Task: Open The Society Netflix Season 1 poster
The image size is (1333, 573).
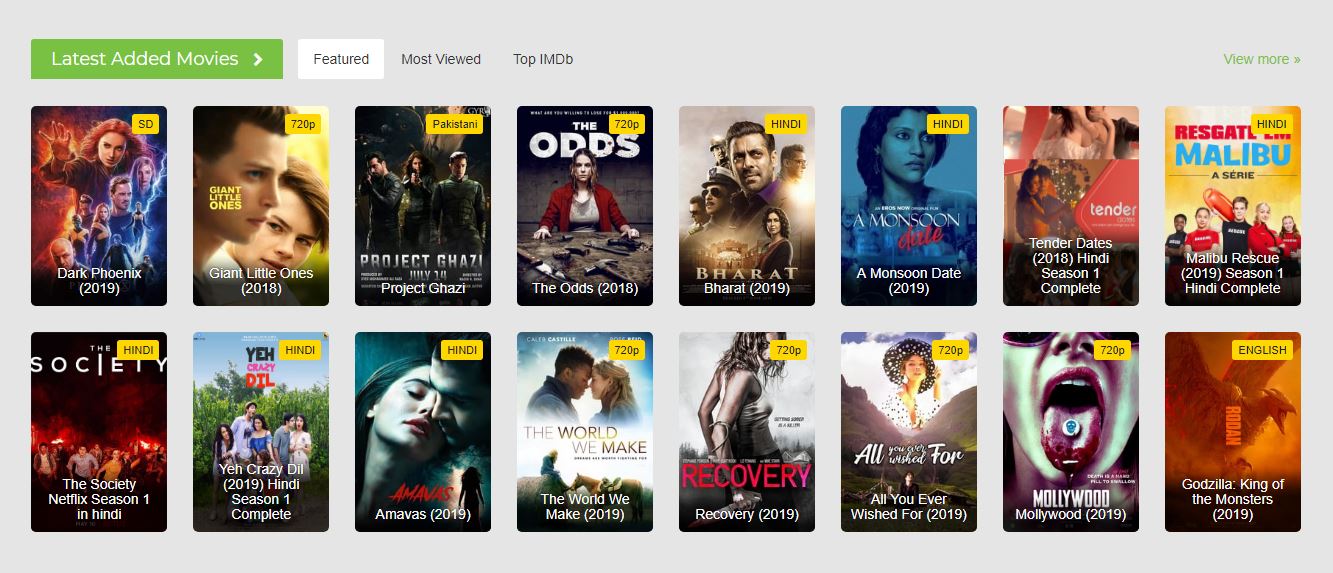Action: coord(99,432)
